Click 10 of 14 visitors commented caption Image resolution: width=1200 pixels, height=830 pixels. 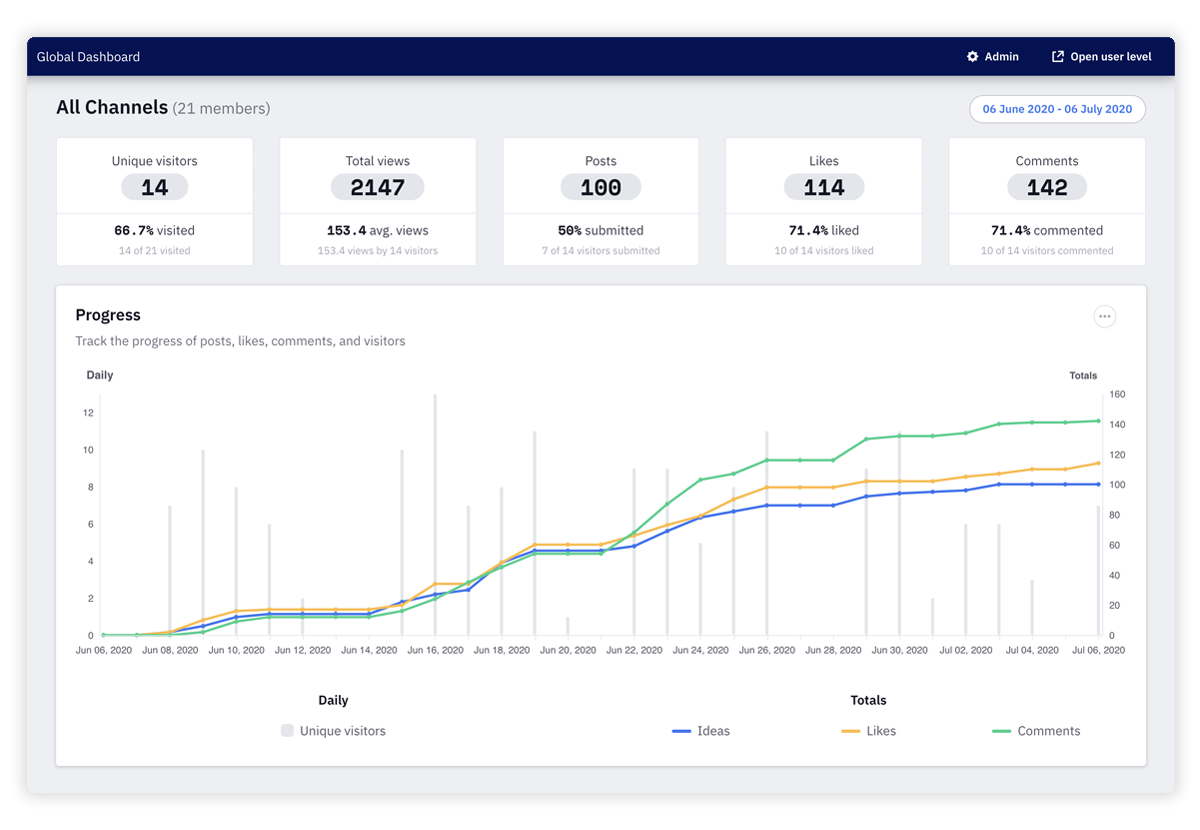pos(1047,251)
